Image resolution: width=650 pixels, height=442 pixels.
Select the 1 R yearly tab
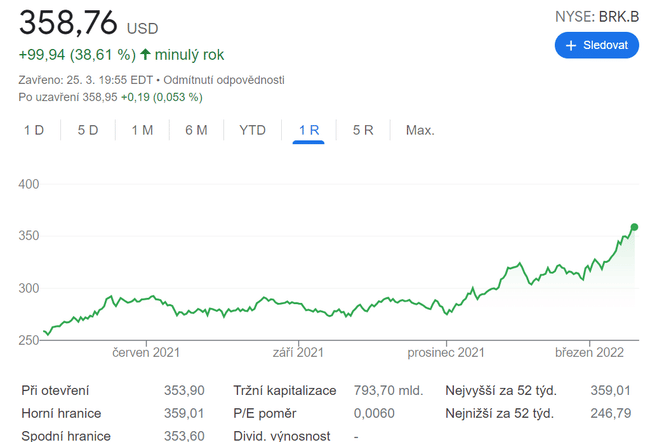coord(308,130)
